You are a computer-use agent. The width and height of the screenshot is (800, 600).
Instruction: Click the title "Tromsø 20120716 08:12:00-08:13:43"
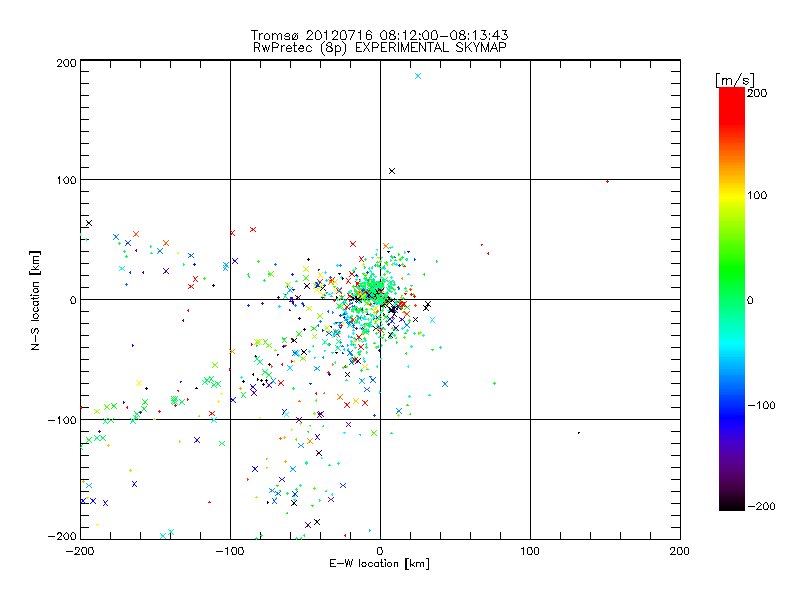pos(380,35)
